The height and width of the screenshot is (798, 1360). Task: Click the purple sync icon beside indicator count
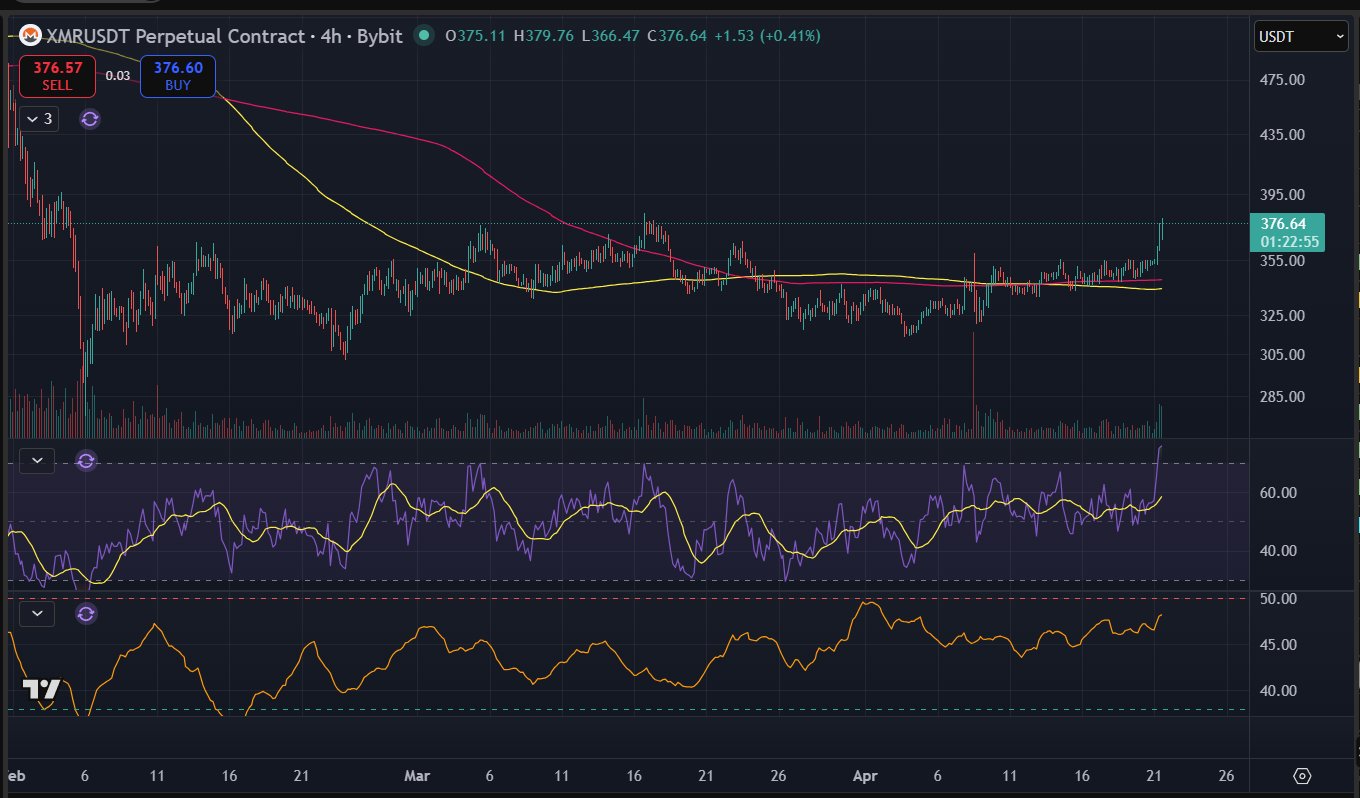click(90, 119)
